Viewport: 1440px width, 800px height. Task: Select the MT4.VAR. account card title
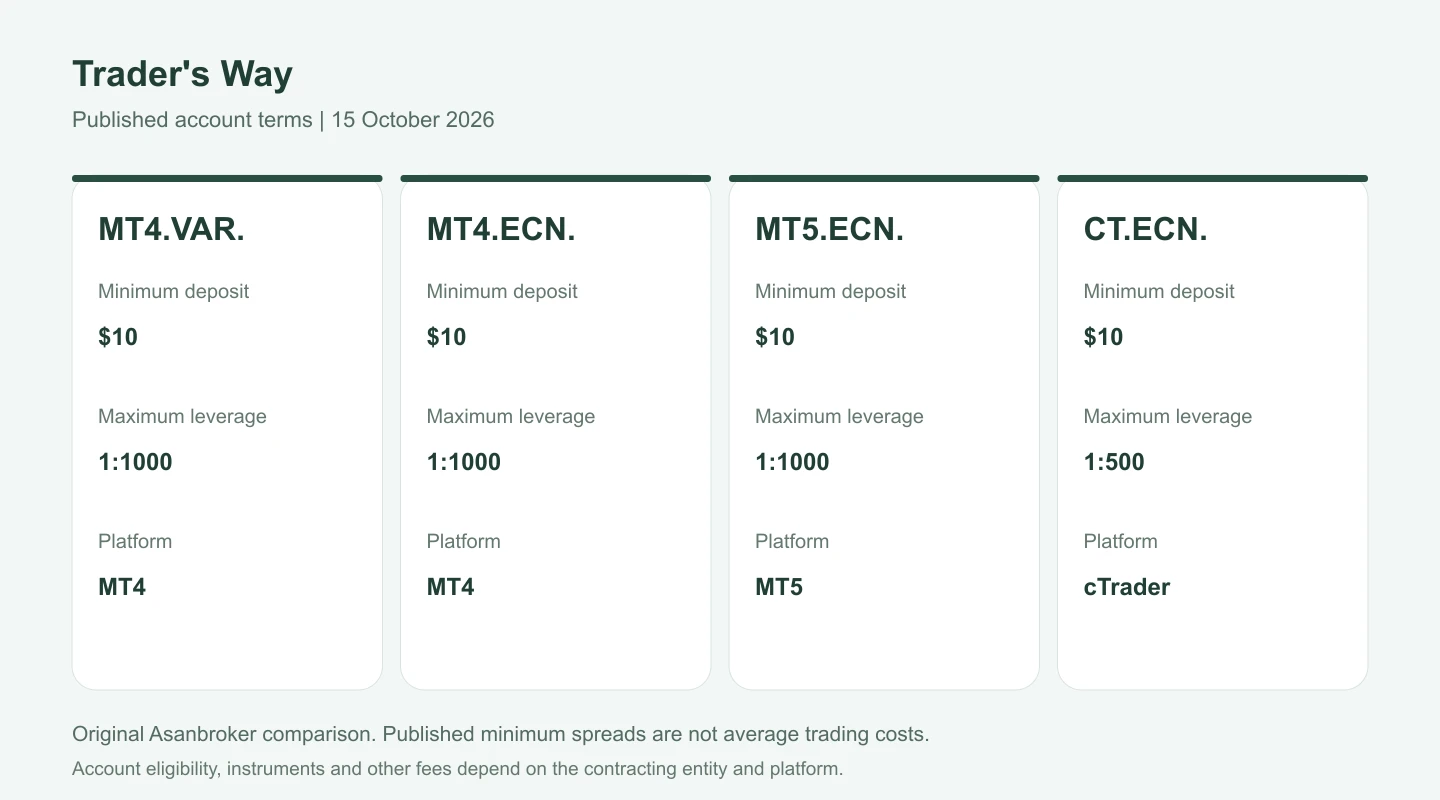pyautogui.click(x=171, y=230)
